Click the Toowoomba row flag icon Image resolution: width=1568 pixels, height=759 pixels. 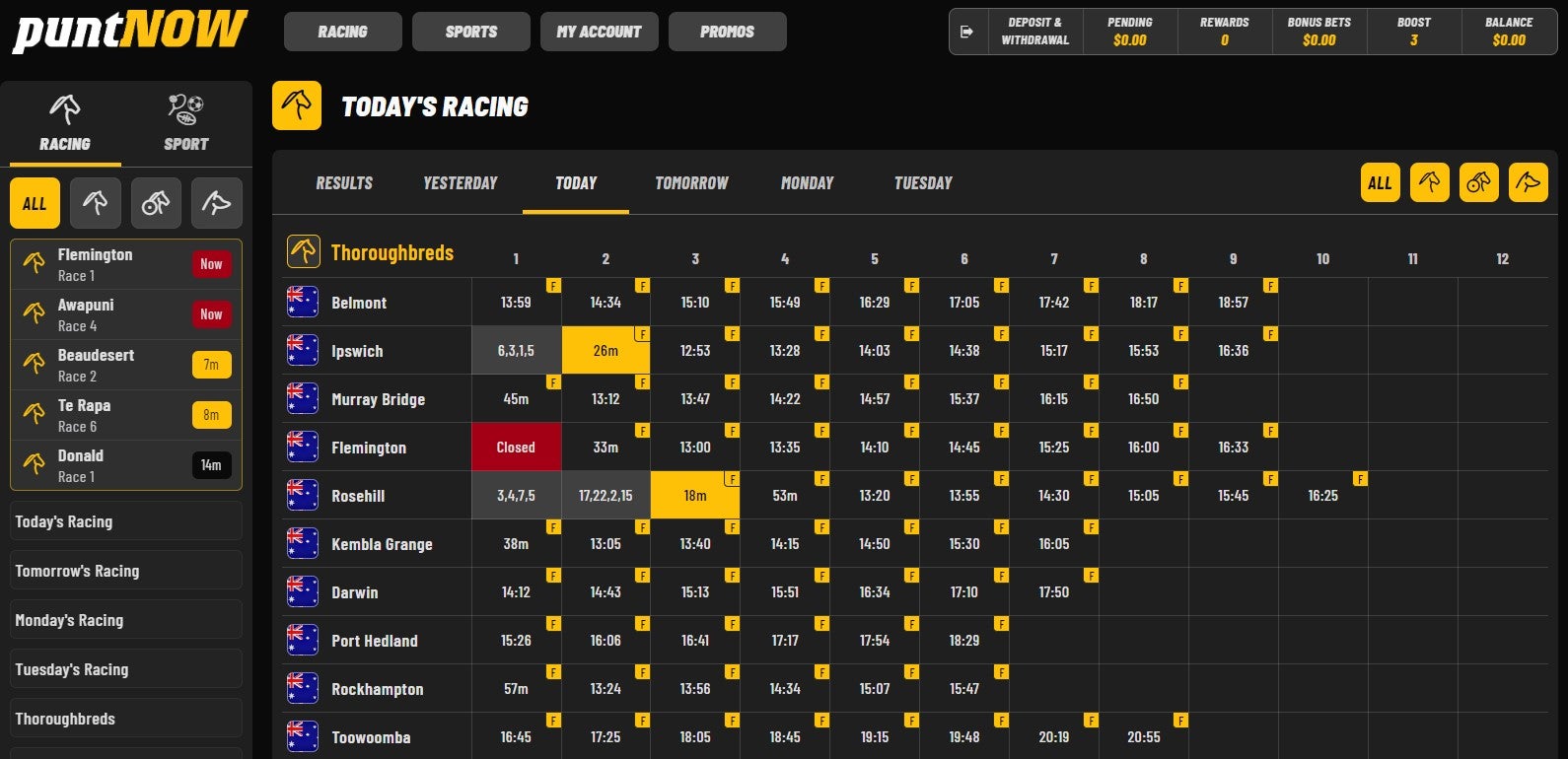[303, 736]
